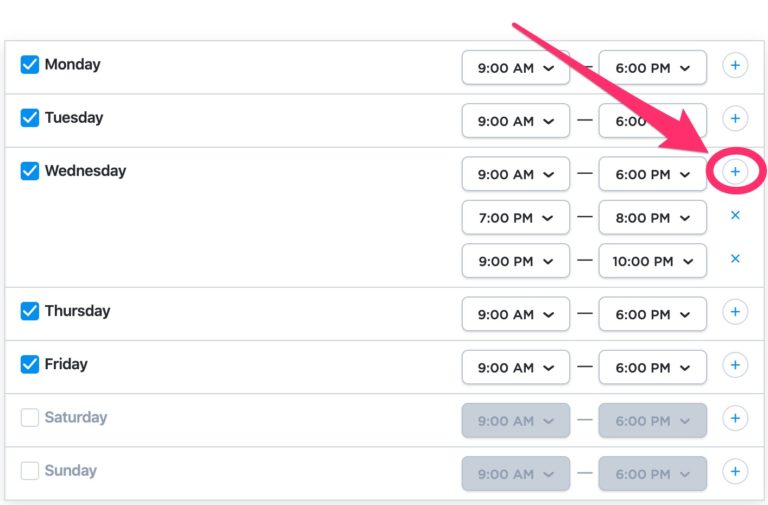The image size is (768, 505).
Task: Expand Wednesday's 7:00 PM start time dropdown
Action: pyautogui.click(x=515, y=217)
